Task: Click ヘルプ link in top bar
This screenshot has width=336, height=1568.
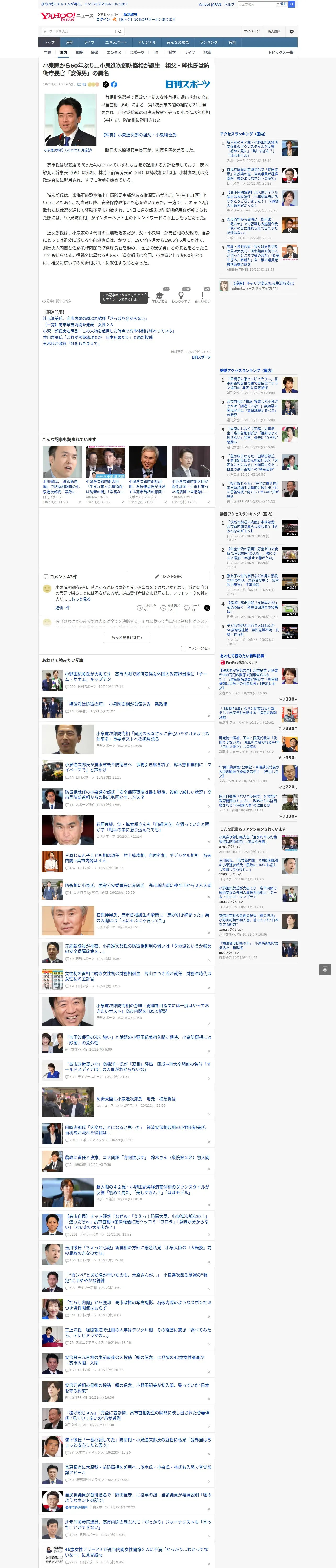Action: pyautogui.click(x=229, y=4)
